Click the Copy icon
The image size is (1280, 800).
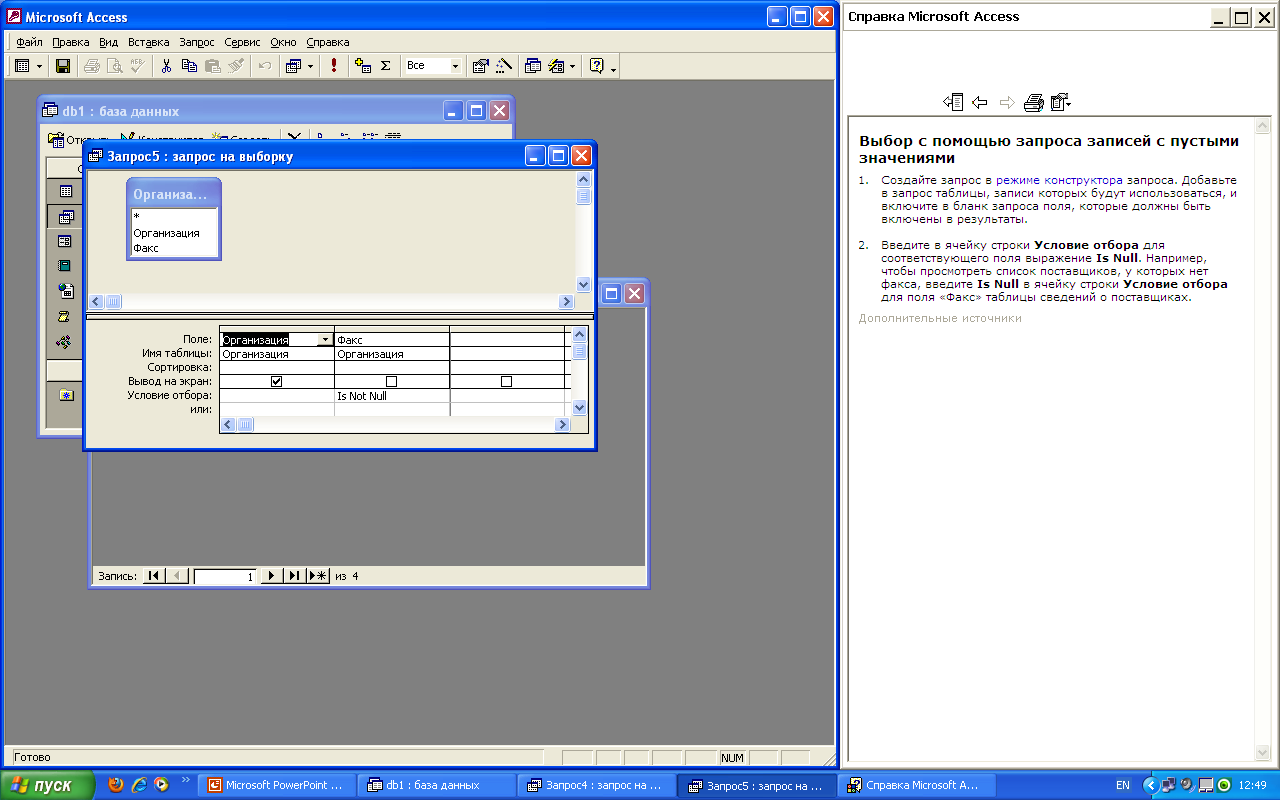(x=189, y=66)
